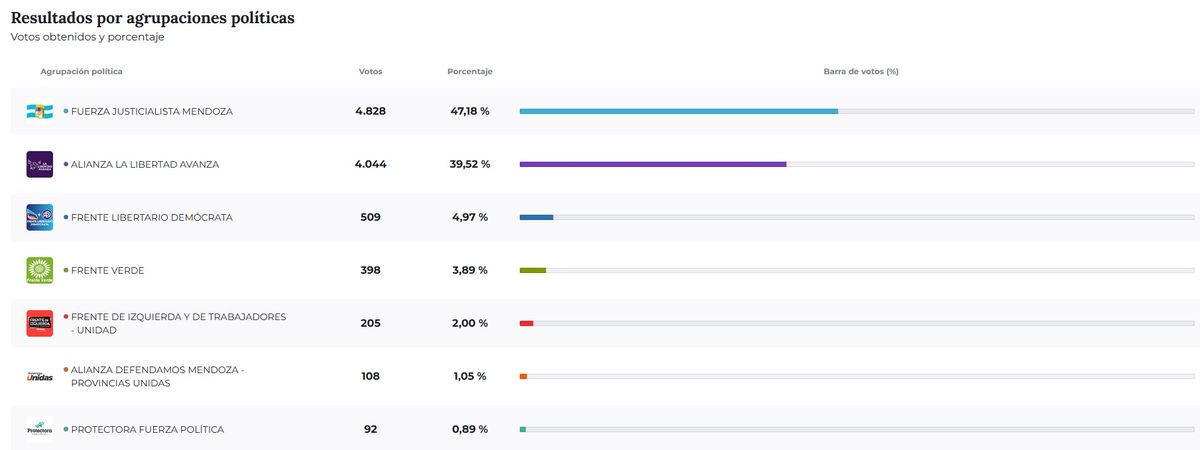The height and width of the screenshot is (450, 1200).
Task: Click the Fuerza Justicialista Mendoza blue vote bar
Action: [x=678, y=111]
